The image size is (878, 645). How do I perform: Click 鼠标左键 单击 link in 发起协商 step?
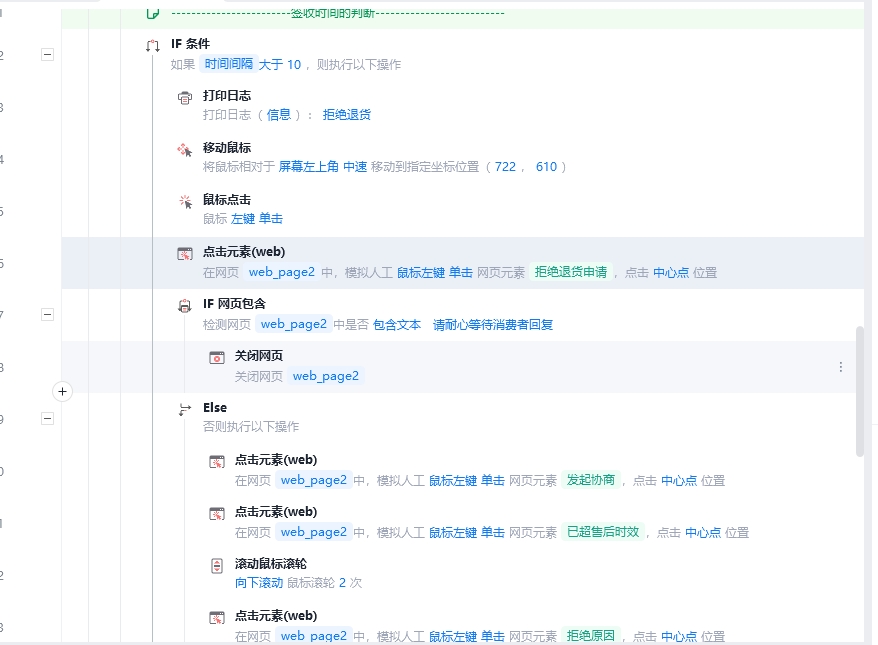point(467,481)
